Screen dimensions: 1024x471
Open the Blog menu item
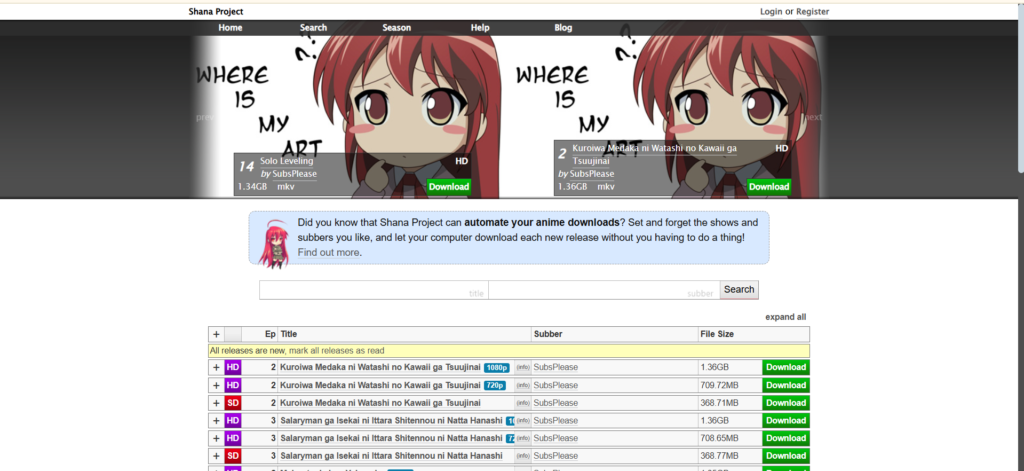[x=563, y=27]
